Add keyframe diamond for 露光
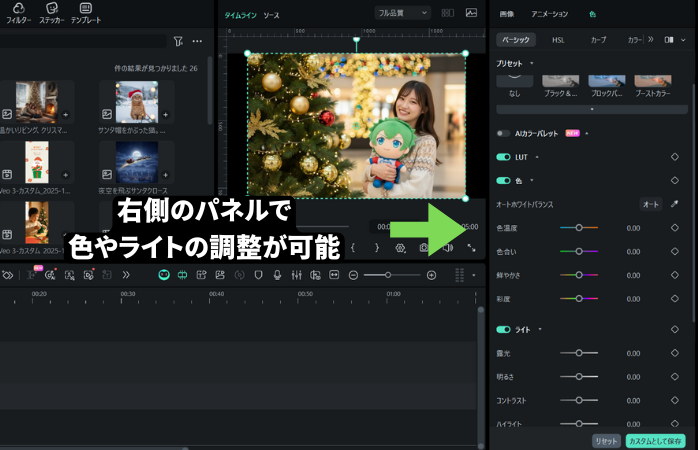Viewport: 700px width, 450px height. pos(675,353)
